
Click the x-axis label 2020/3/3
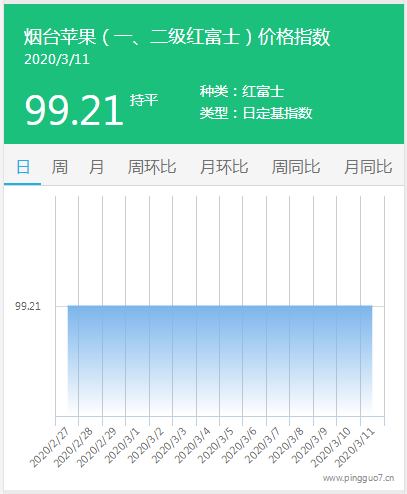(169, 446)
